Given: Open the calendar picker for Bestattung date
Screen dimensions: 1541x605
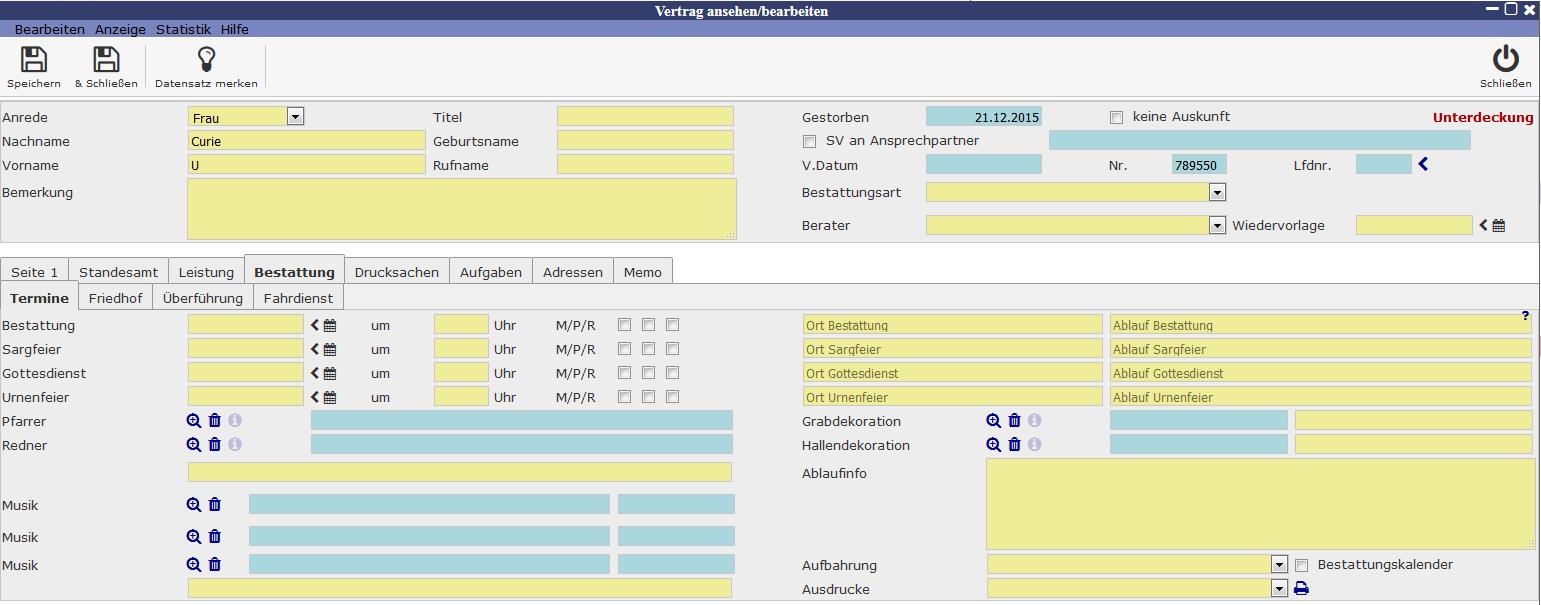Looking at the screenshot, I should pyautogui.click(x=330, y=325).
